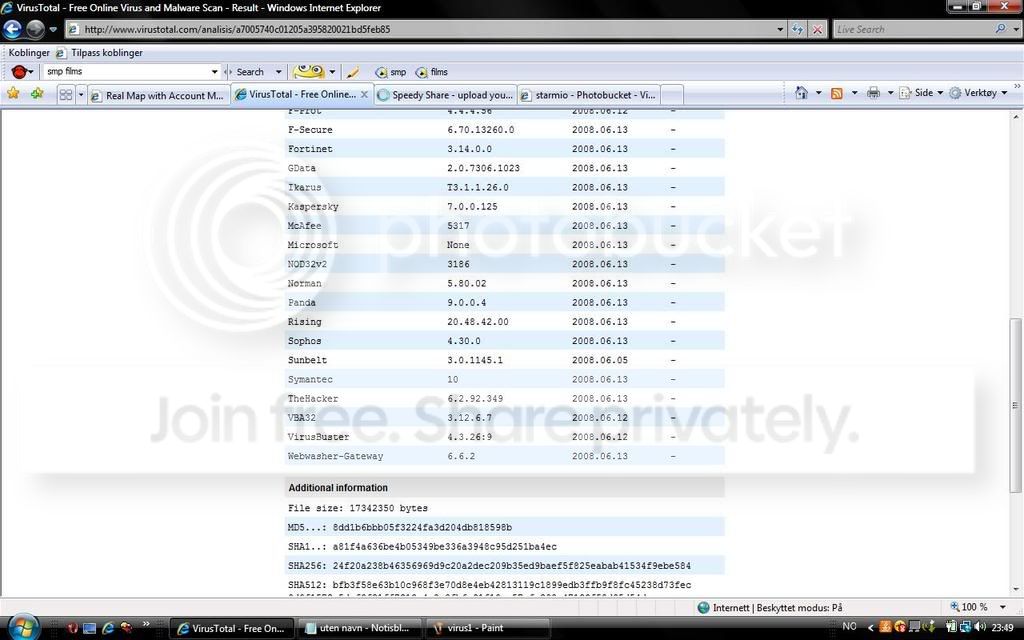The width and height of the screenshot is (1024, 640).
Task: Refresh the page with the refresh icon
Action: tap(797, 29)
